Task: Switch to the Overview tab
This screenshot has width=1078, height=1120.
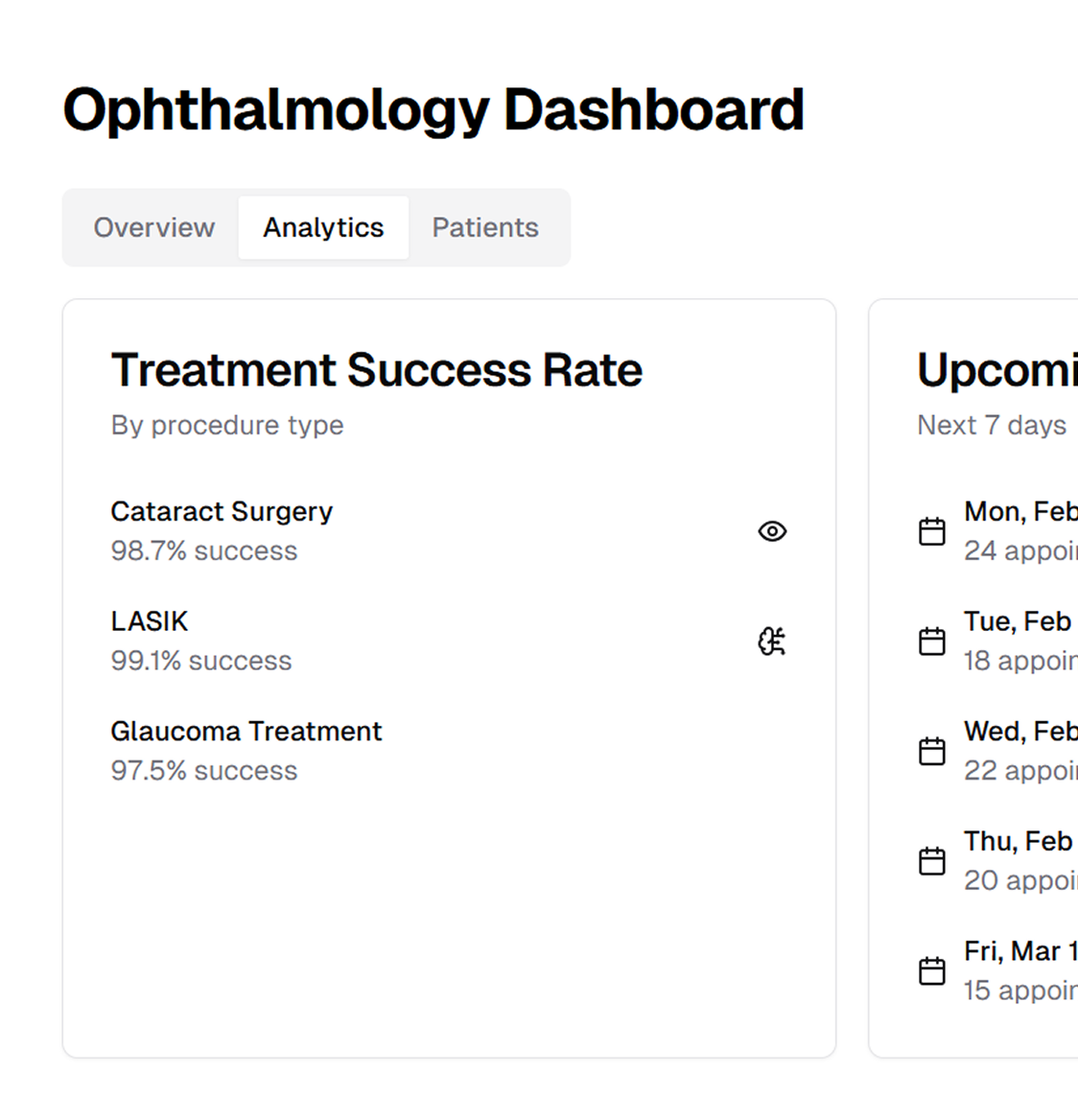Action: [154, 227]
